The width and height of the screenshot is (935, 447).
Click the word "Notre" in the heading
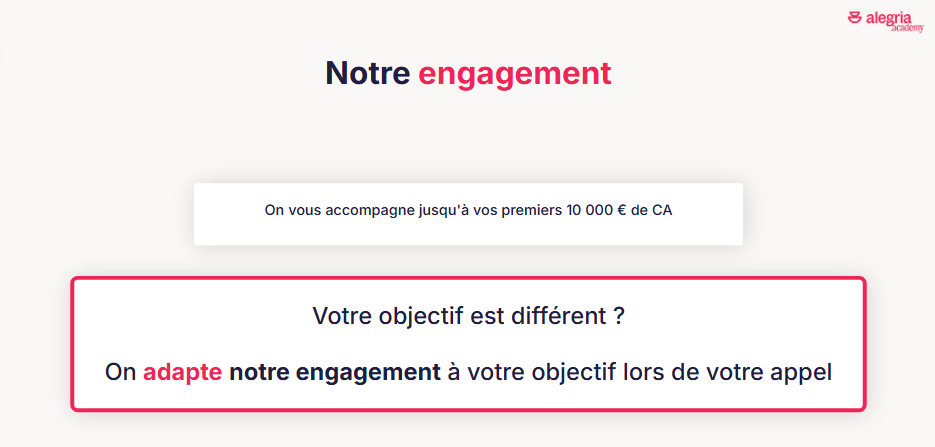367,73
